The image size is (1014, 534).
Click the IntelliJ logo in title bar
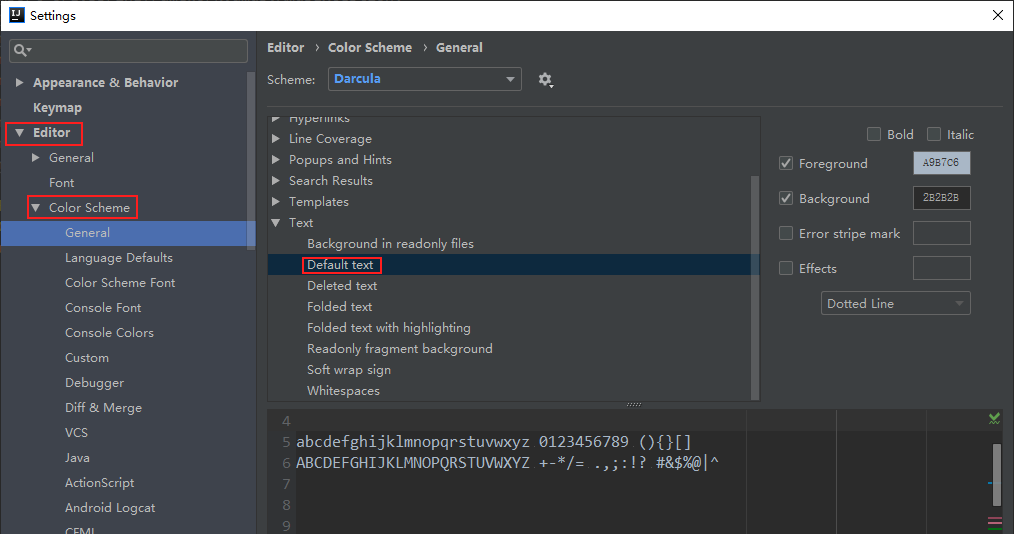[16, 15]
